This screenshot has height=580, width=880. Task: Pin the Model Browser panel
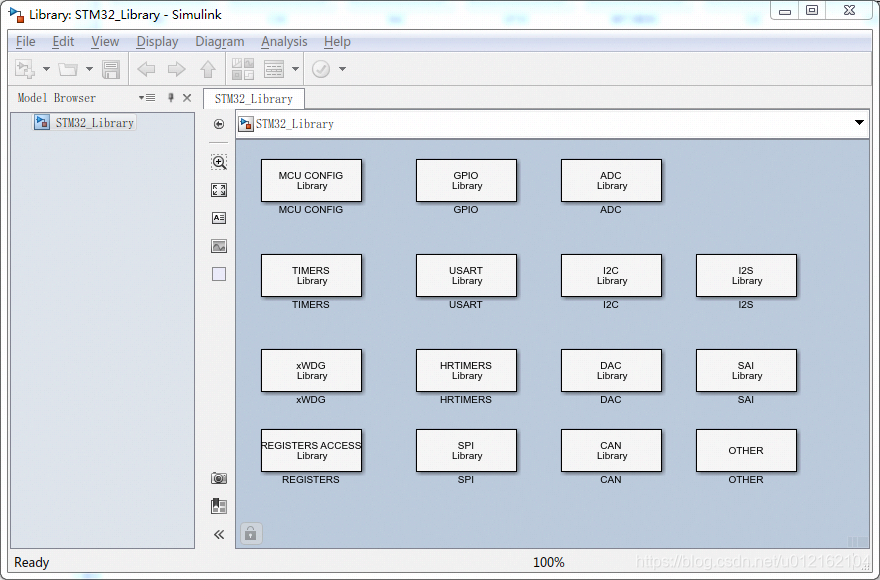pos(171,98)
